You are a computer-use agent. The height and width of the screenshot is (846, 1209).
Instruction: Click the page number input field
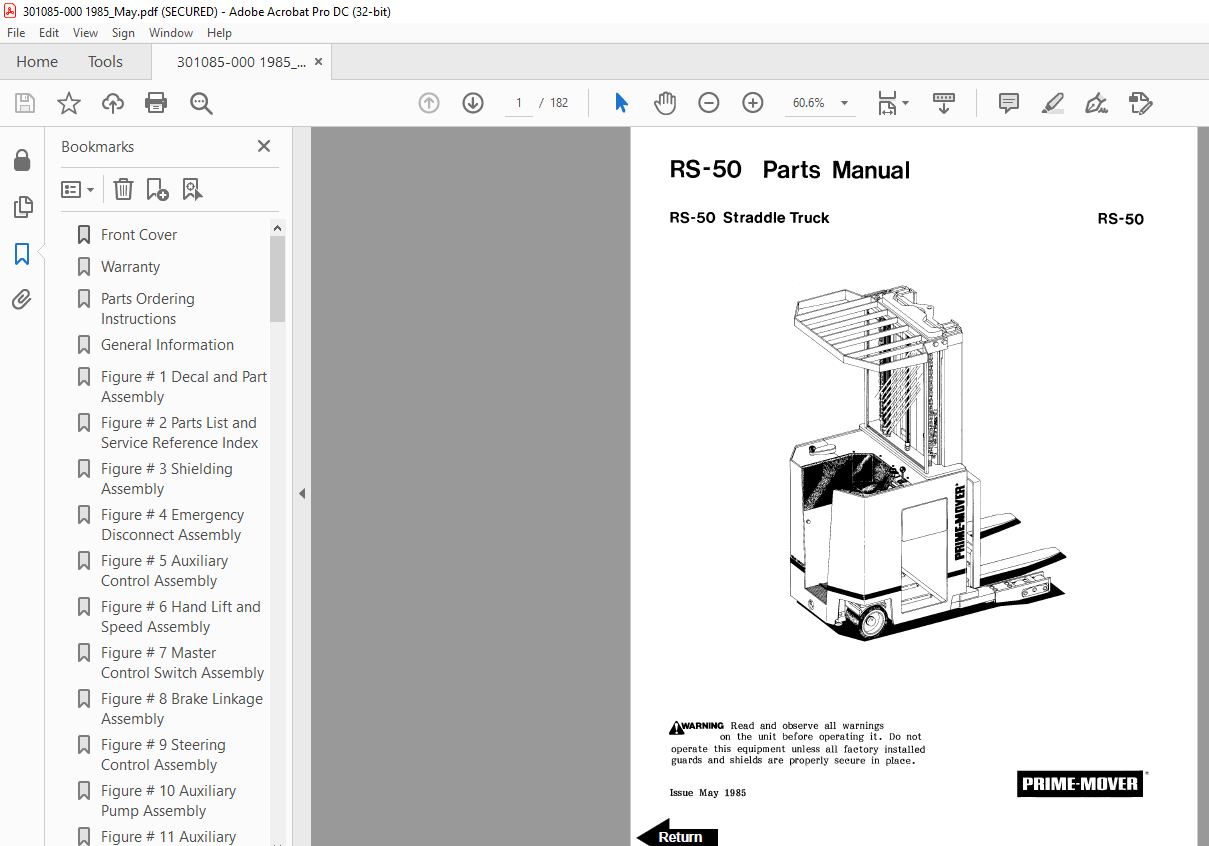pos(519,103)
